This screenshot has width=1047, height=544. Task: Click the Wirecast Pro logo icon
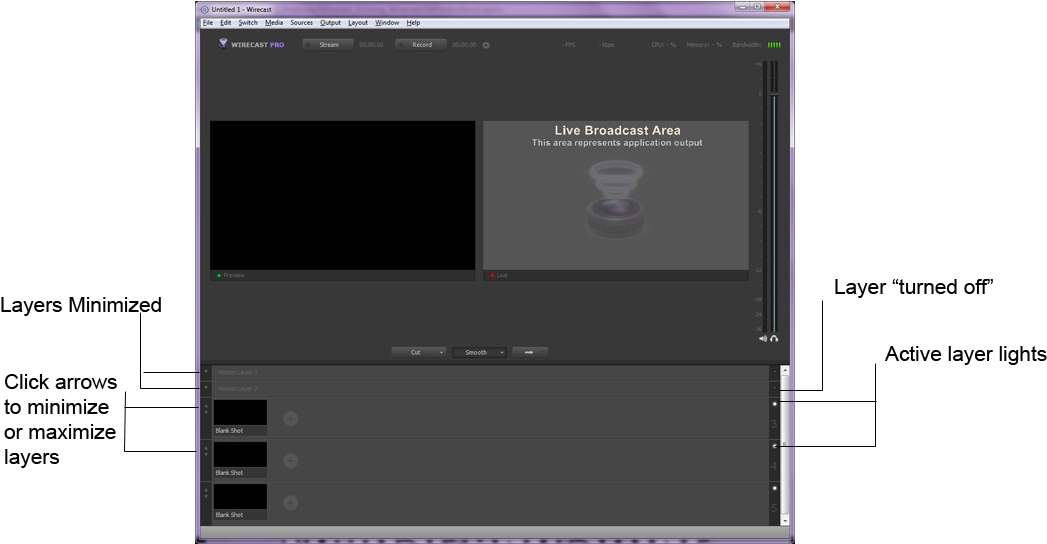pos(223,44)
